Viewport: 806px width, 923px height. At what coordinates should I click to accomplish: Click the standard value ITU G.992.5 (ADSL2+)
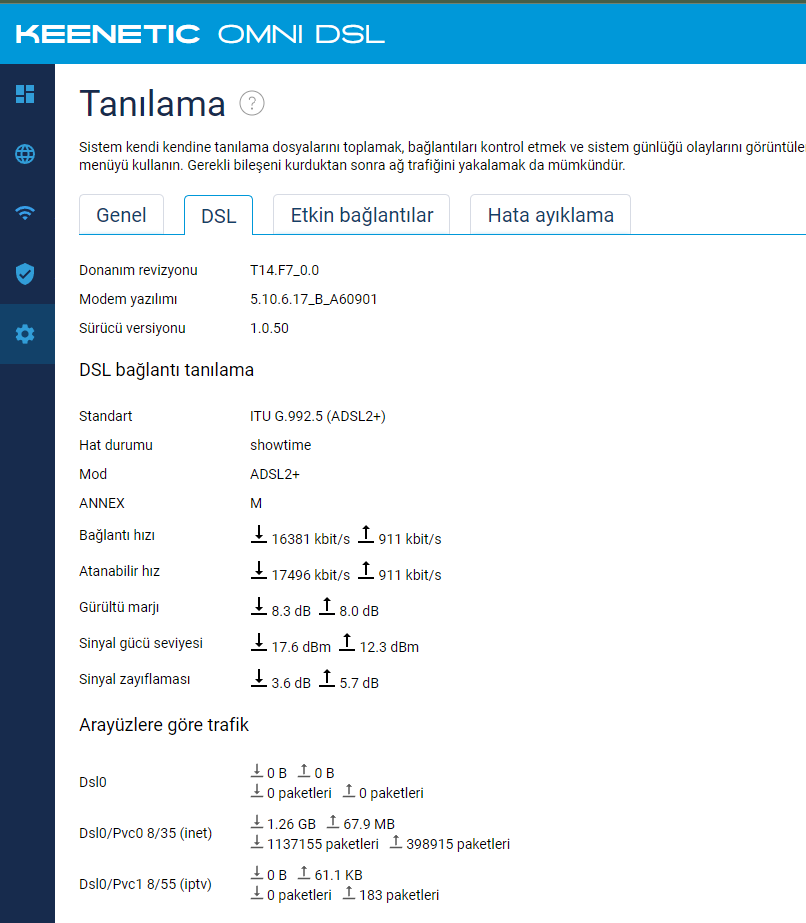[x=317, y=416]
